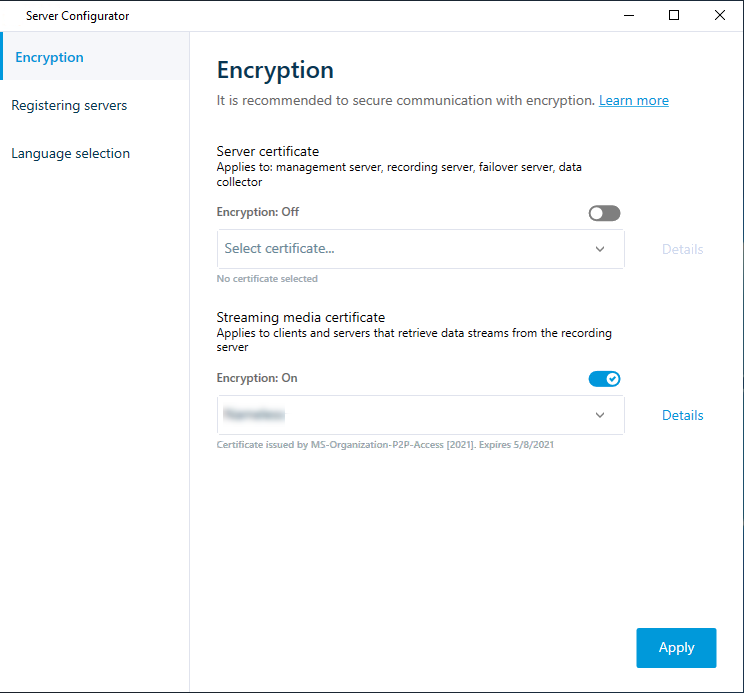The height and width of the screenshot is (693, 744).
Task: Enable the Server certificate encryption toggle
Action: point(604,213)
